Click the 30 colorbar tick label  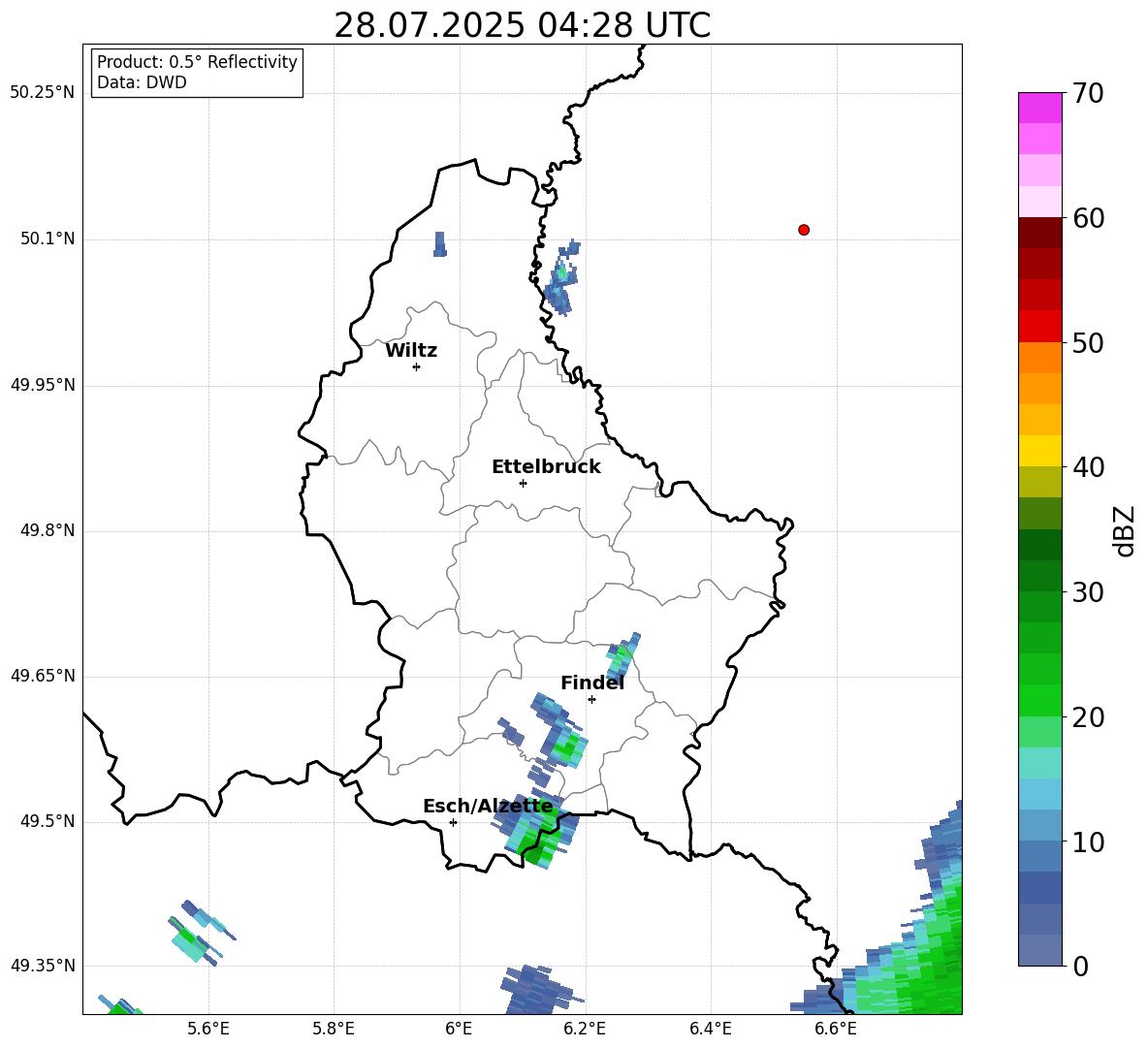(1088, 592)
